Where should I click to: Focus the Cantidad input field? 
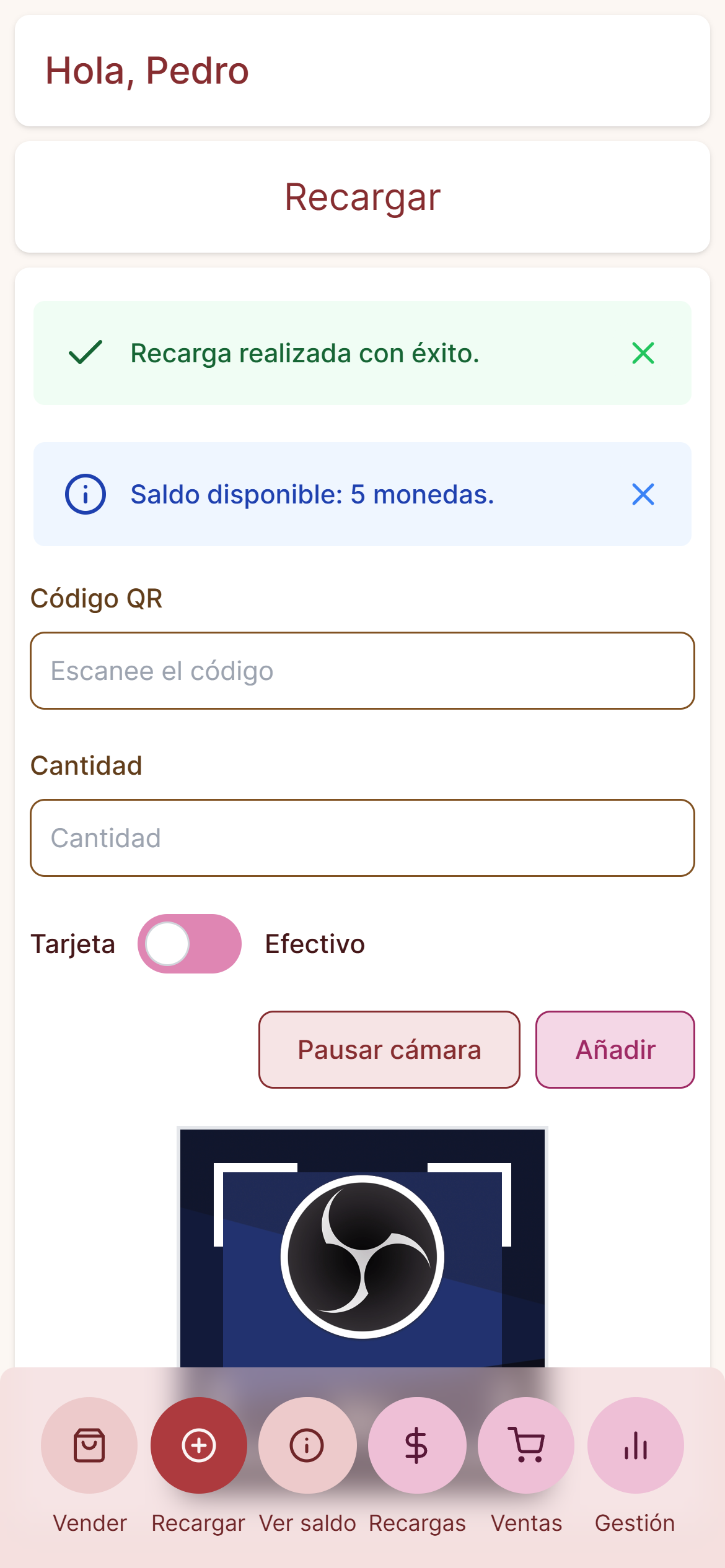(x=362, y=838)
